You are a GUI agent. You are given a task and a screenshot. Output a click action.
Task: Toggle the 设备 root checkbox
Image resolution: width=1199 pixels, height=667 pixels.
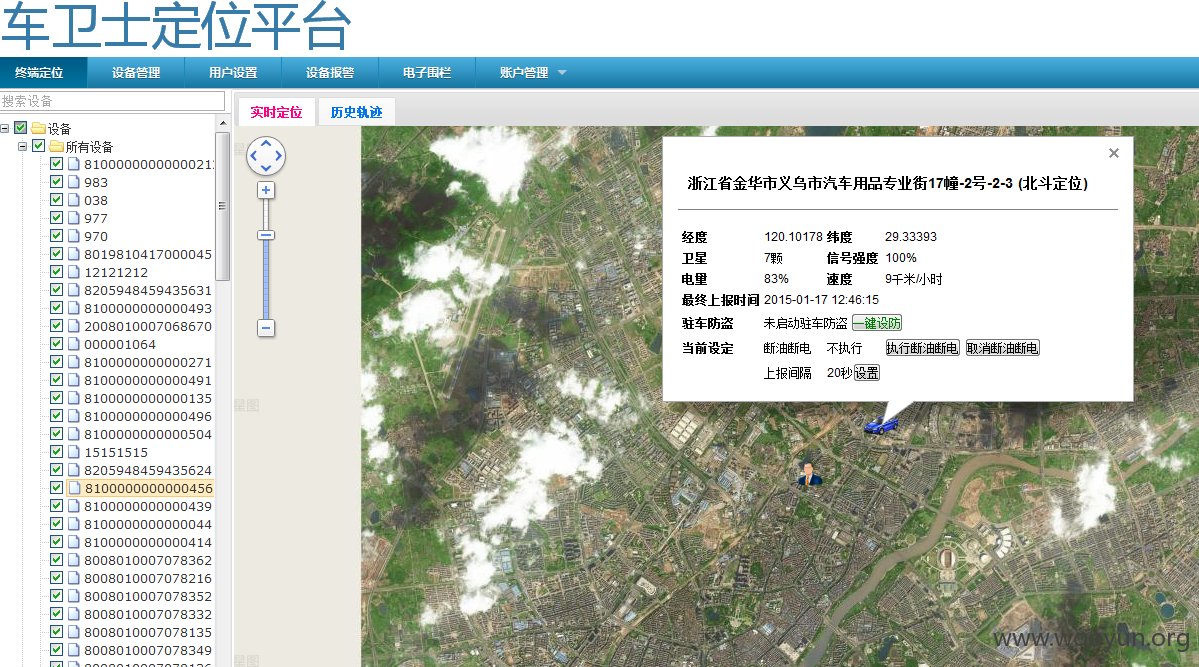21,128
